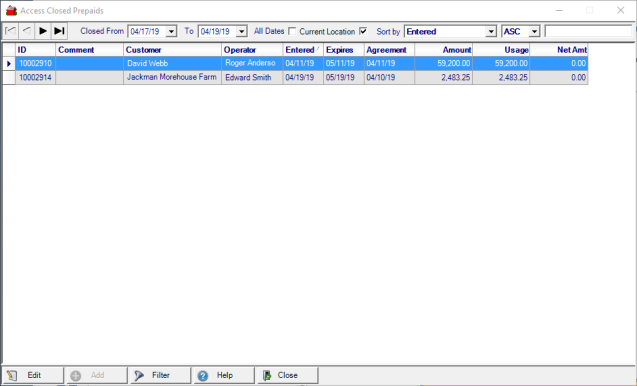Click the search field beside ASC

coord(588,31)
